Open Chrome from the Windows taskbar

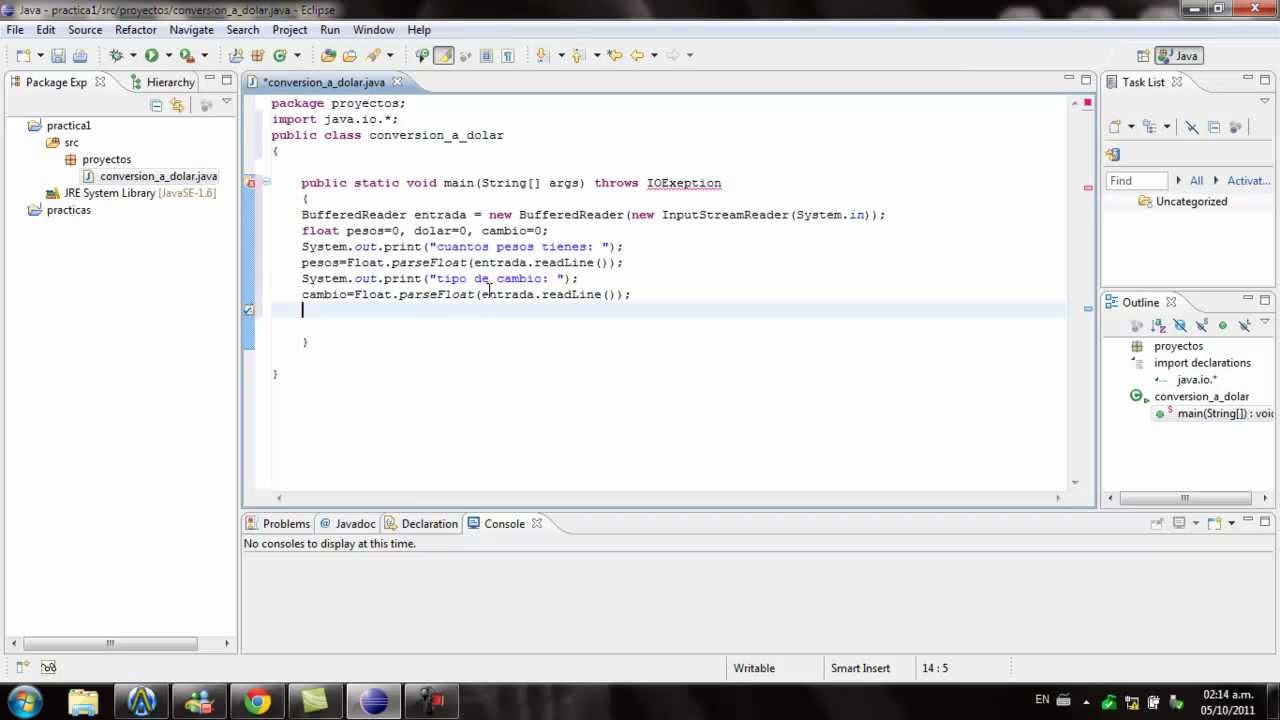[257, 702]
